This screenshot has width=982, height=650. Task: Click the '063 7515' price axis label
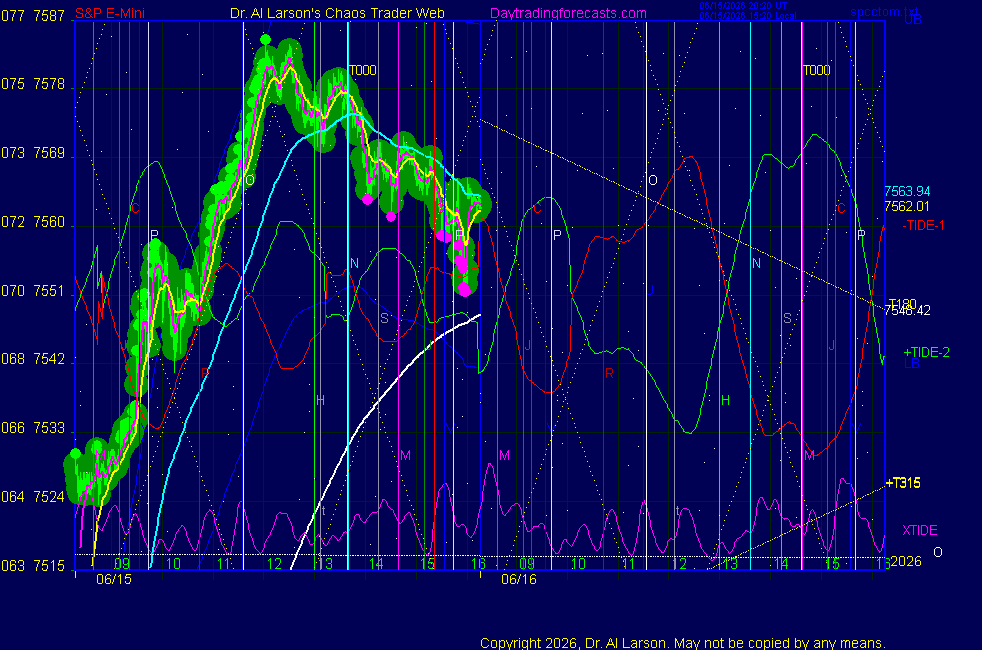coord(33,565)
